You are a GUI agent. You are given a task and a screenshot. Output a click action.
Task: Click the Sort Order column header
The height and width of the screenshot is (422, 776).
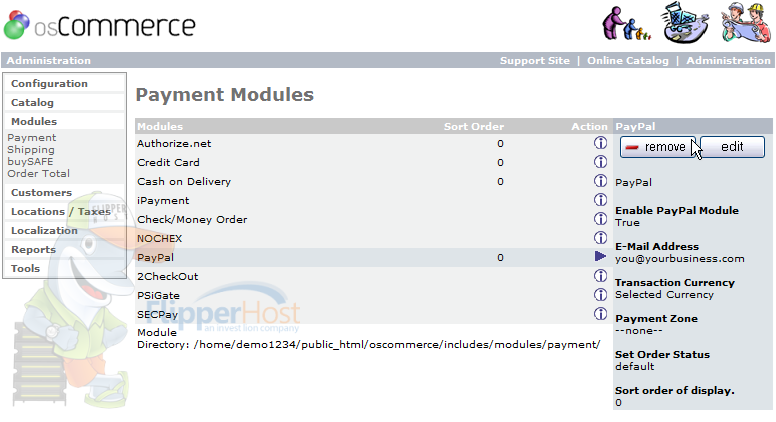coord(474,126)
